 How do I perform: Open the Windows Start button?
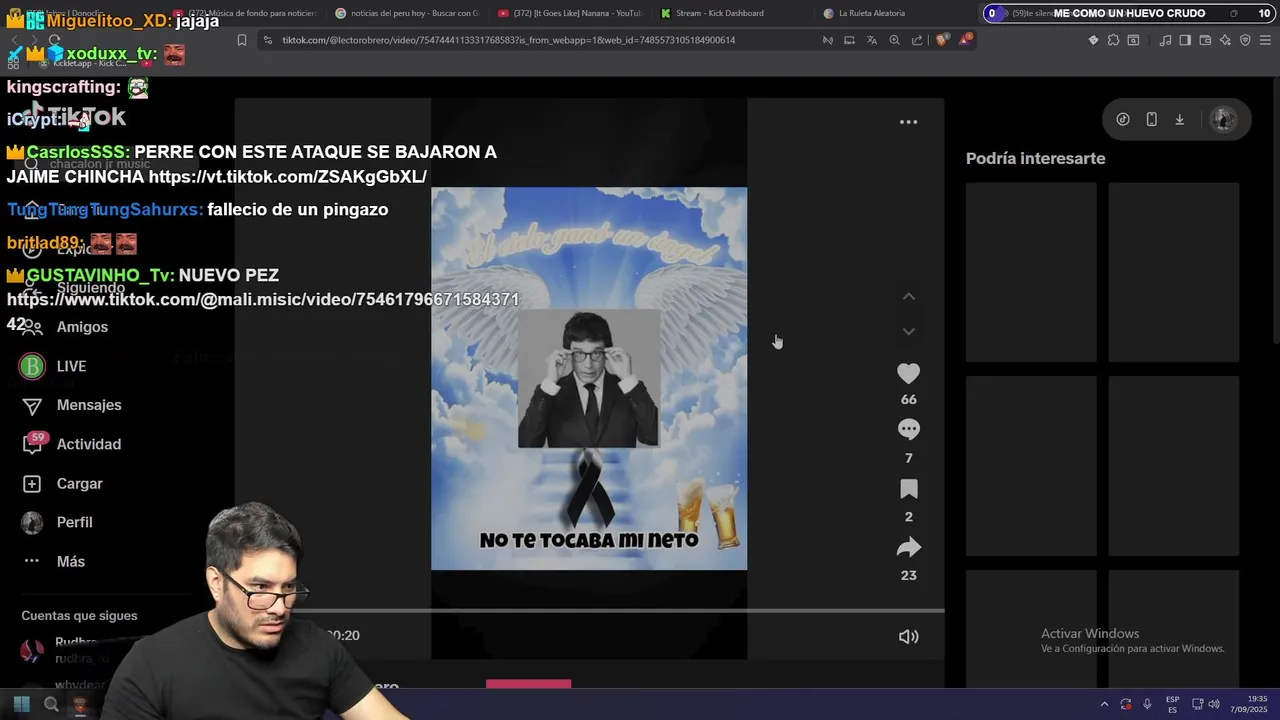pos(22,704)
